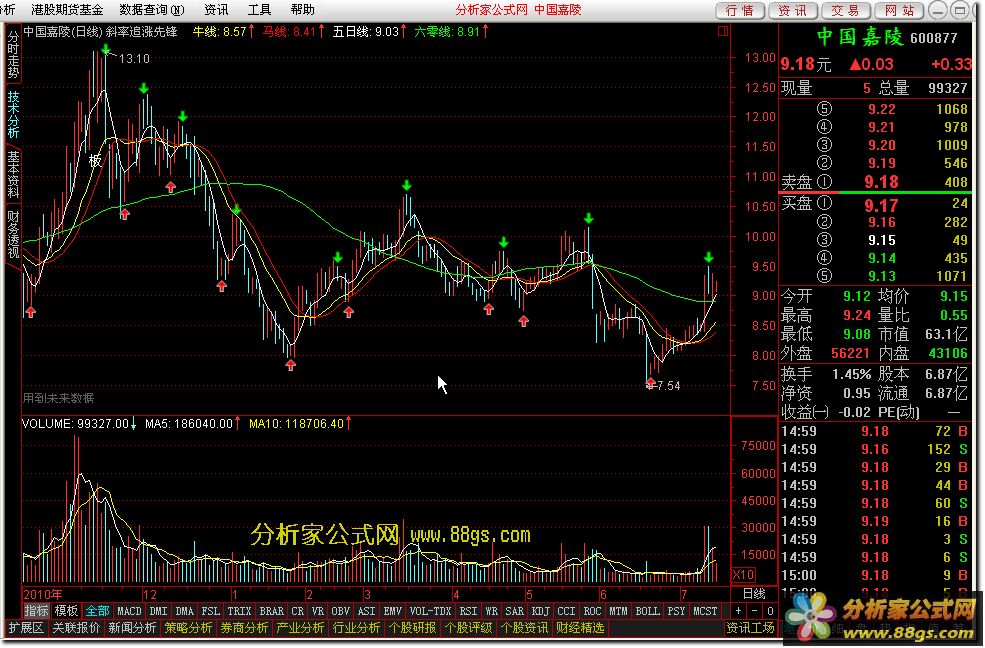Viewport: 985px width, 648px height.
Task: Click the 交易 button
Action: [846, 11]
